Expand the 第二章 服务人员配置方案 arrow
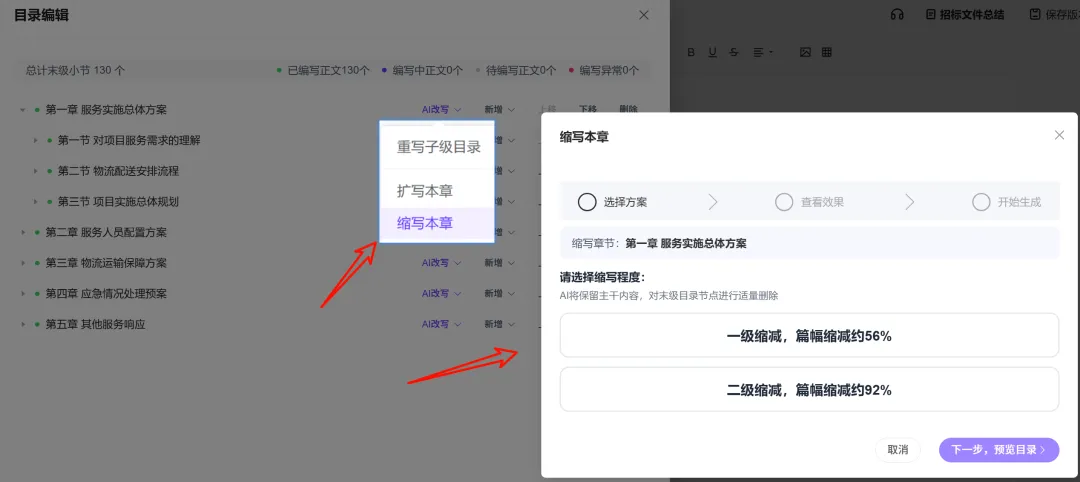The width and height of the screenshot is (1080, 482). pos(23,233)
